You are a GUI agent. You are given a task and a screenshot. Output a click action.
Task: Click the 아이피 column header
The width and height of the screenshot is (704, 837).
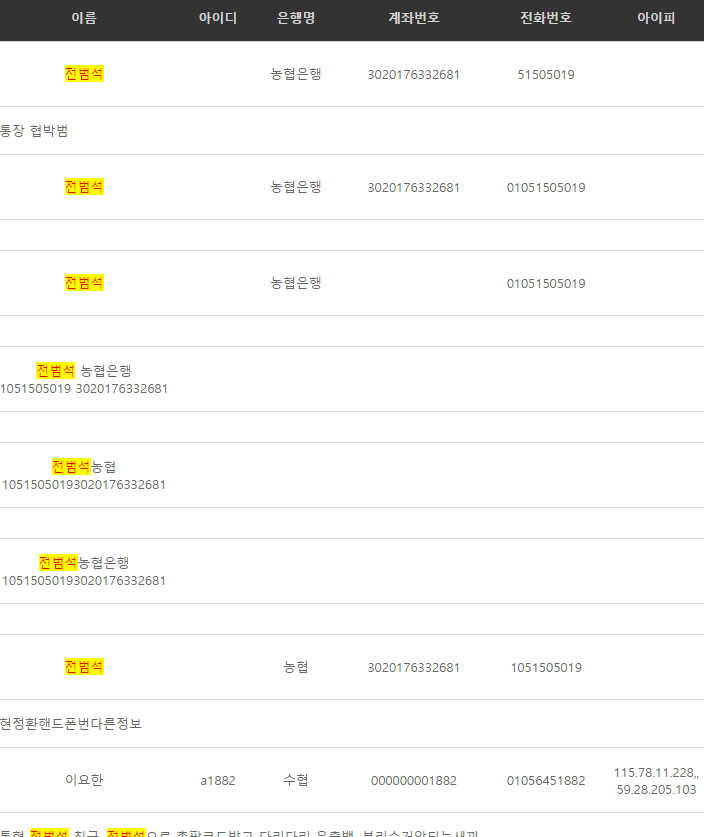[656, 18]
